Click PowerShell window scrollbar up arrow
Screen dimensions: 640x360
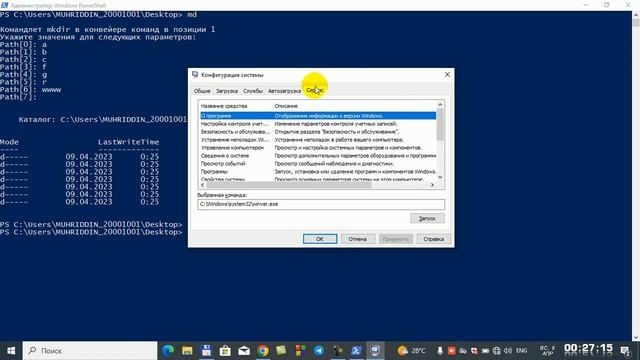coord(636,15)
